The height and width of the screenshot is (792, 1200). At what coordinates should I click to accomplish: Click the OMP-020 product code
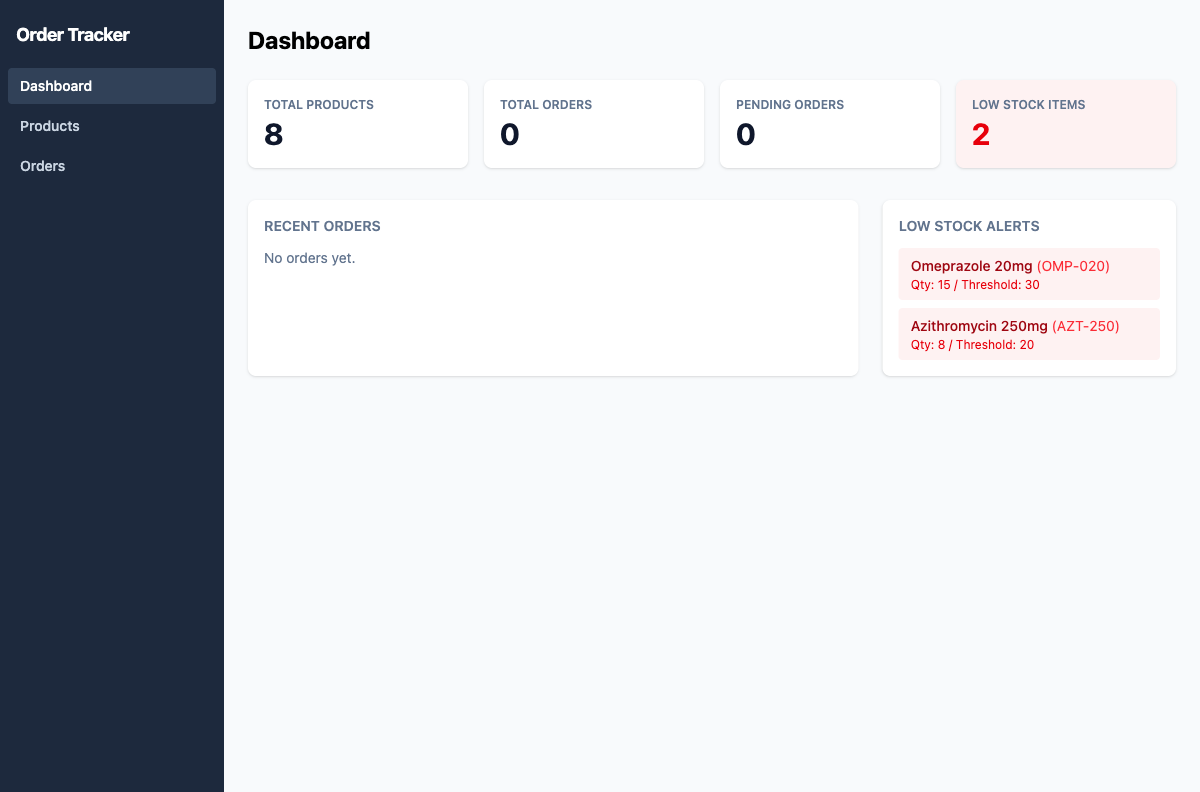click(1073, 266)
